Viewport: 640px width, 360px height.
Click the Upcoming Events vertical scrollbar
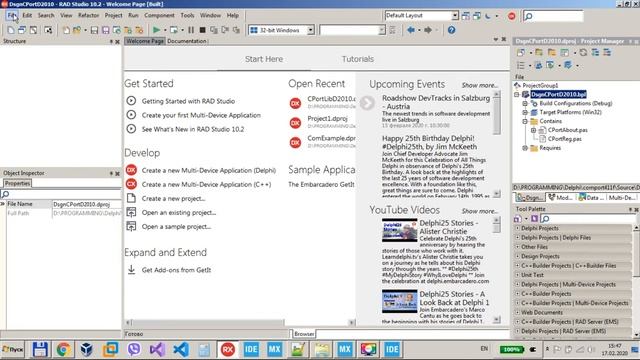tap(496, 144)
